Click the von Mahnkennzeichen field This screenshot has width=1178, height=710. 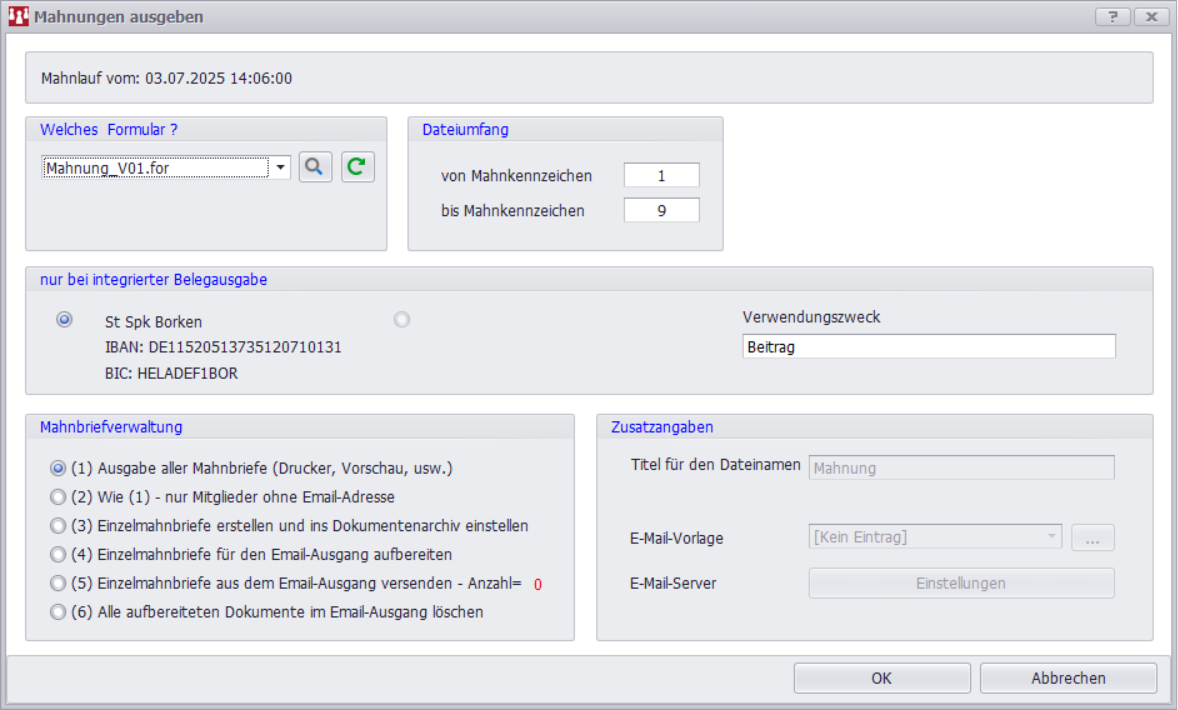661,176
